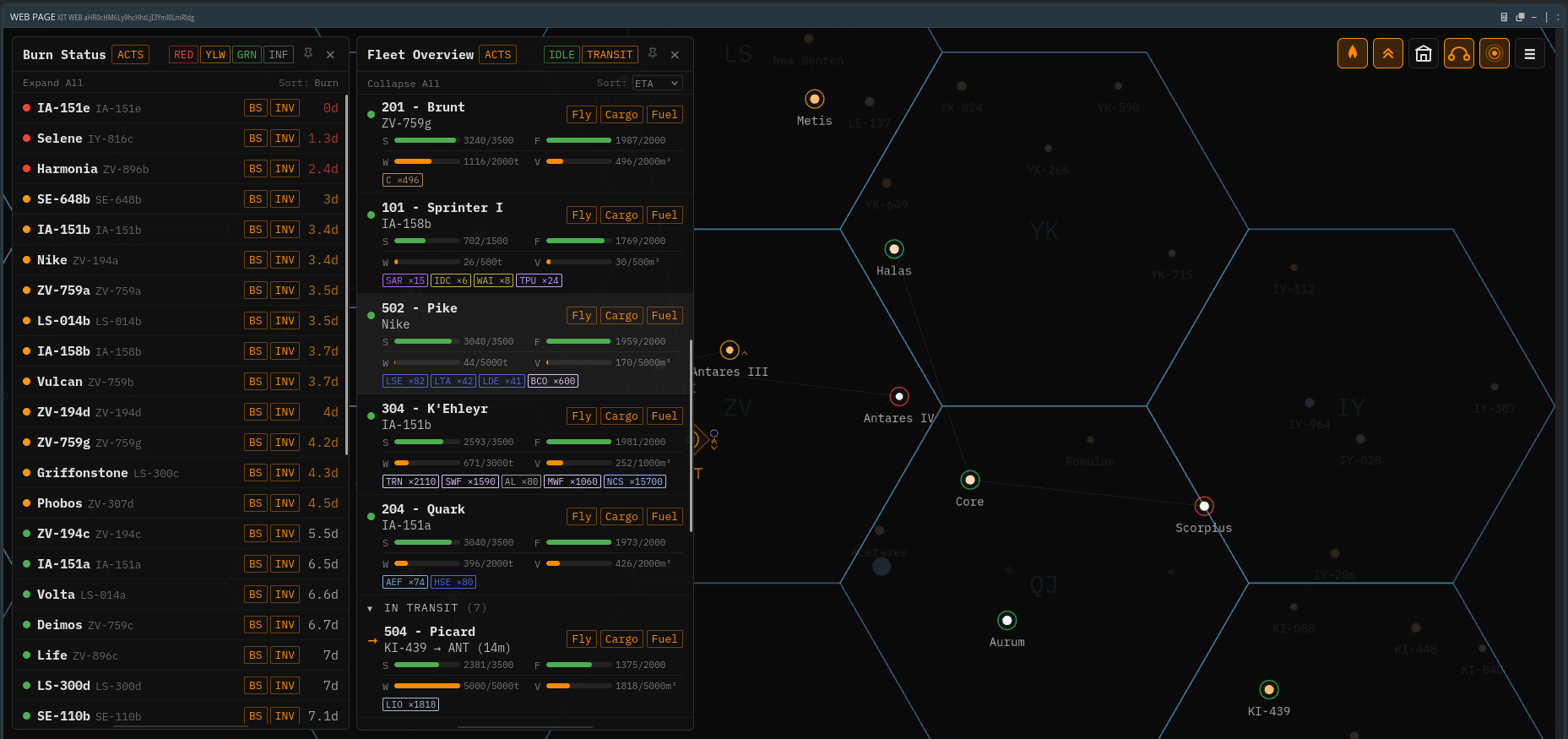Toggle the YLW filter in Burn Status

215,54
